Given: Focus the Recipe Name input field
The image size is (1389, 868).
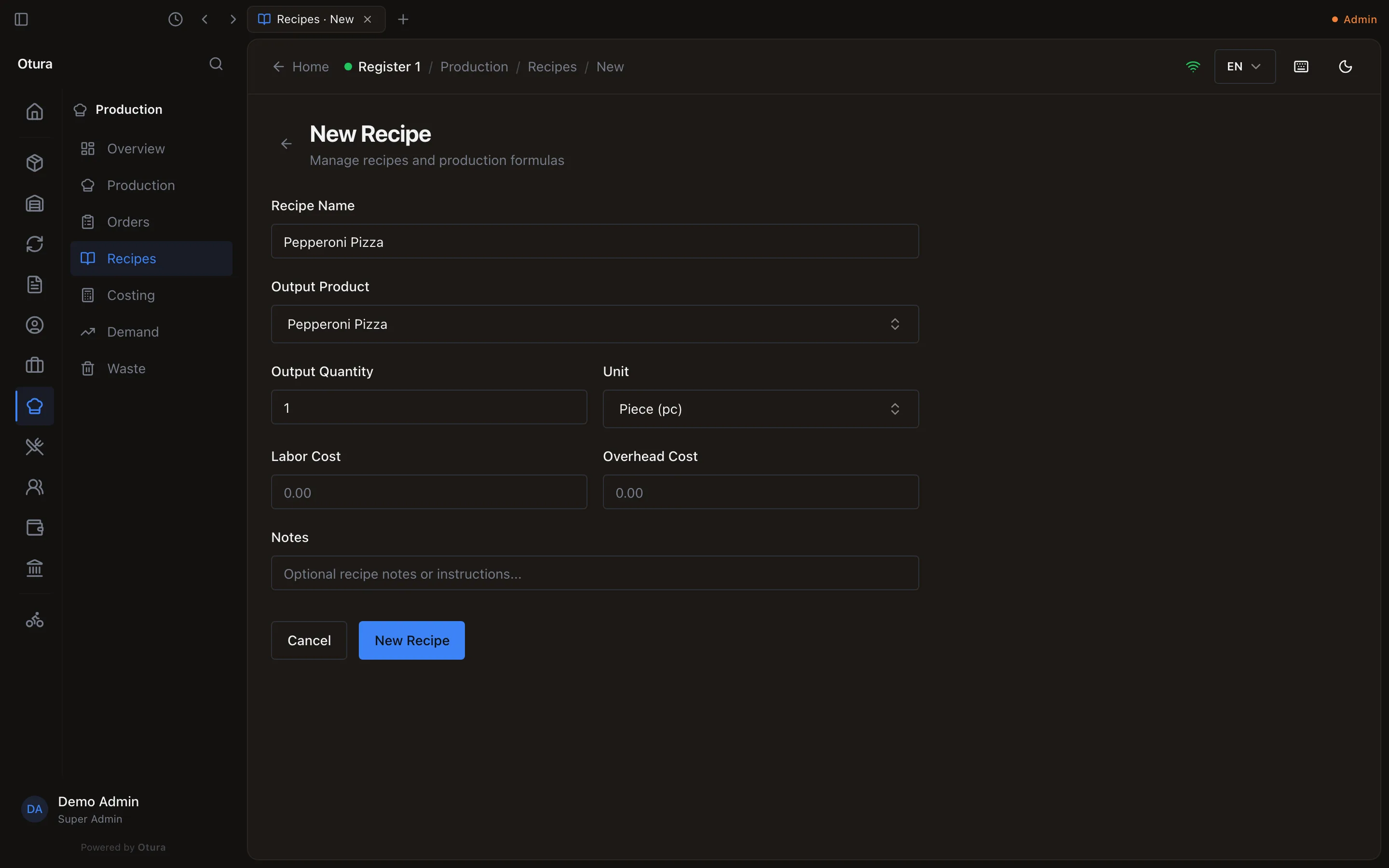Looking at the screenshot, I should [x=595, y=241].
